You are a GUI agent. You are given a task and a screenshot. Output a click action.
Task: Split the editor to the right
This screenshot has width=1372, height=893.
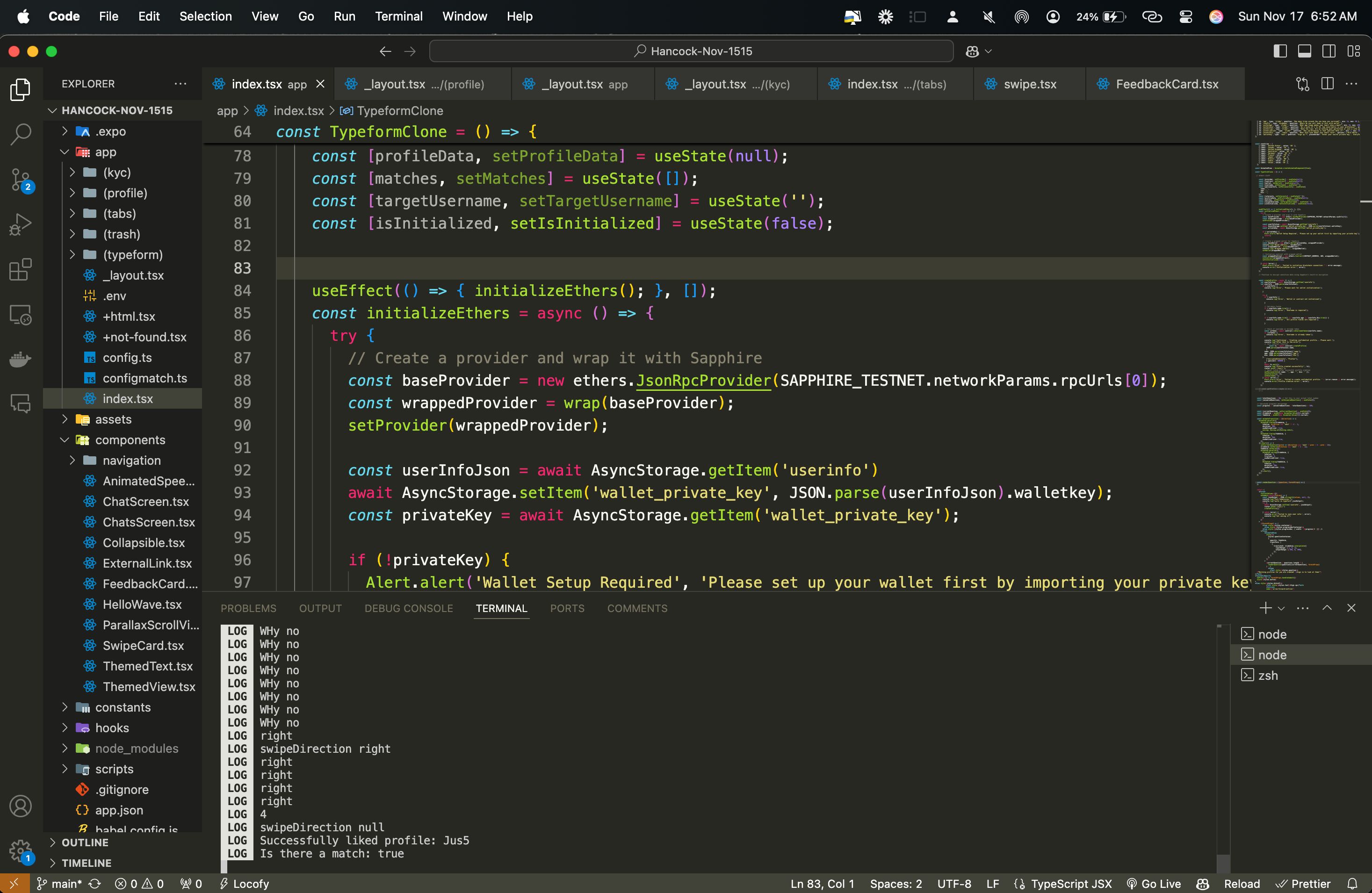[1327, 84]
